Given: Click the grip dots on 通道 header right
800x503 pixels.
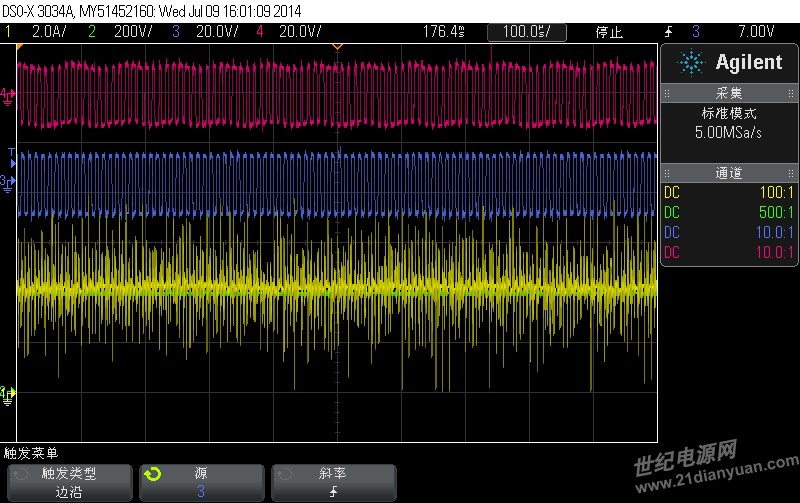Looking at the screenshot, I should (791, 173).
